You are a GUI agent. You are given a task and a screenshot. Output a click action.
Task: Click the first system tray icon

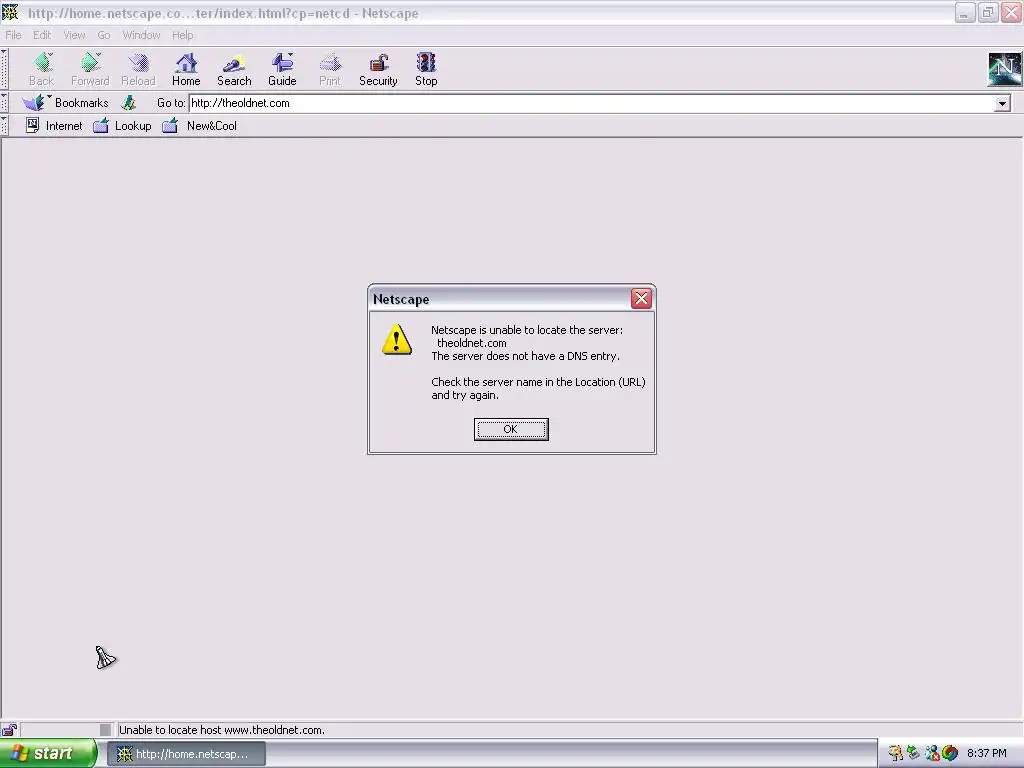click(x=895, y=753)
